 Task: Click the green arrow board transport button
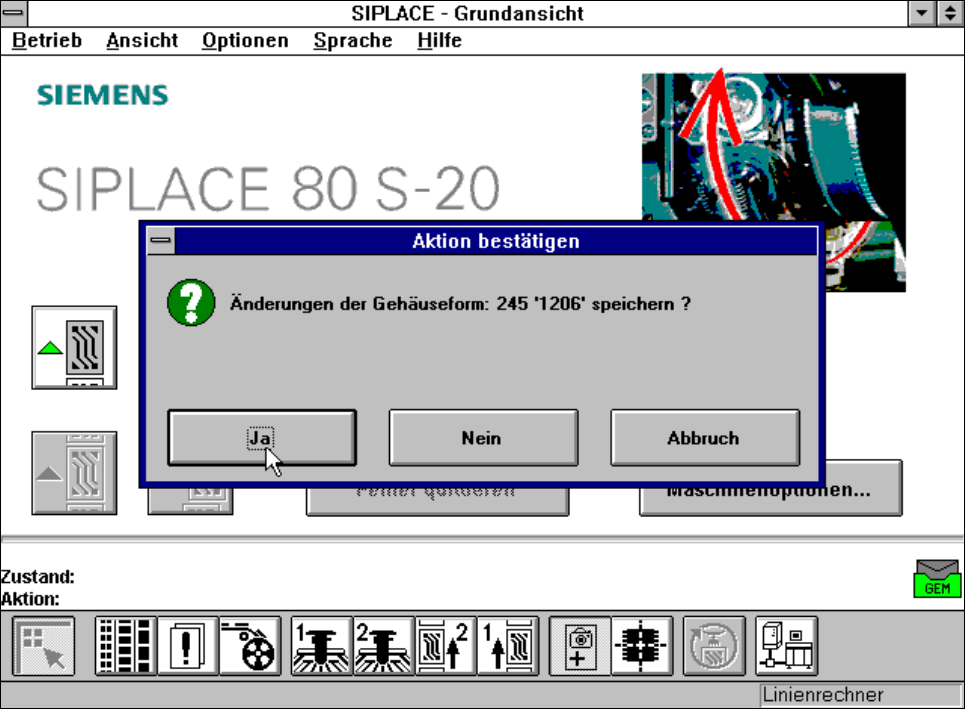click(74, 347)
